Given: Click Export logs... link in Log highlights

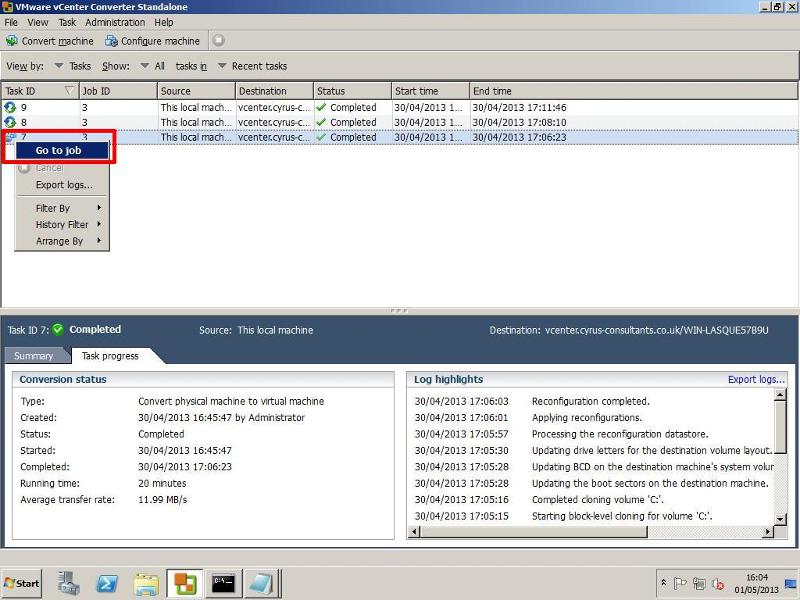Looking at the screenshot, I should (756, 379).
